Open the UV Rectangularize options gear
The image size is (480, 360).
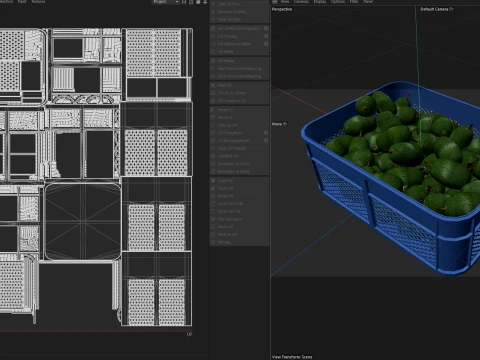(266, 140)
